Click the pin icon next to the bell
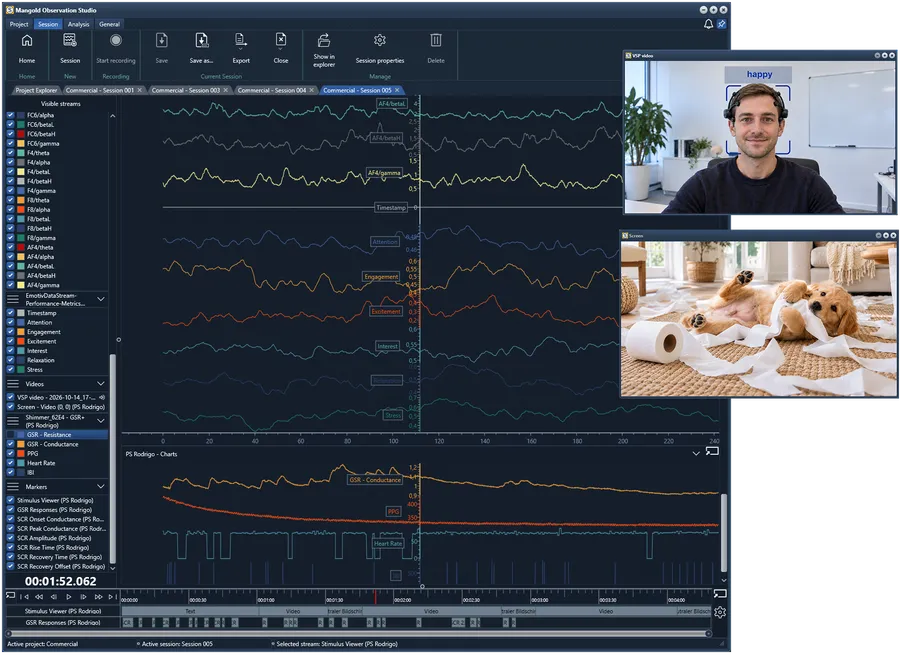This screenshot has height=658, width=900. pyautogui.click(x=721, y=24)
